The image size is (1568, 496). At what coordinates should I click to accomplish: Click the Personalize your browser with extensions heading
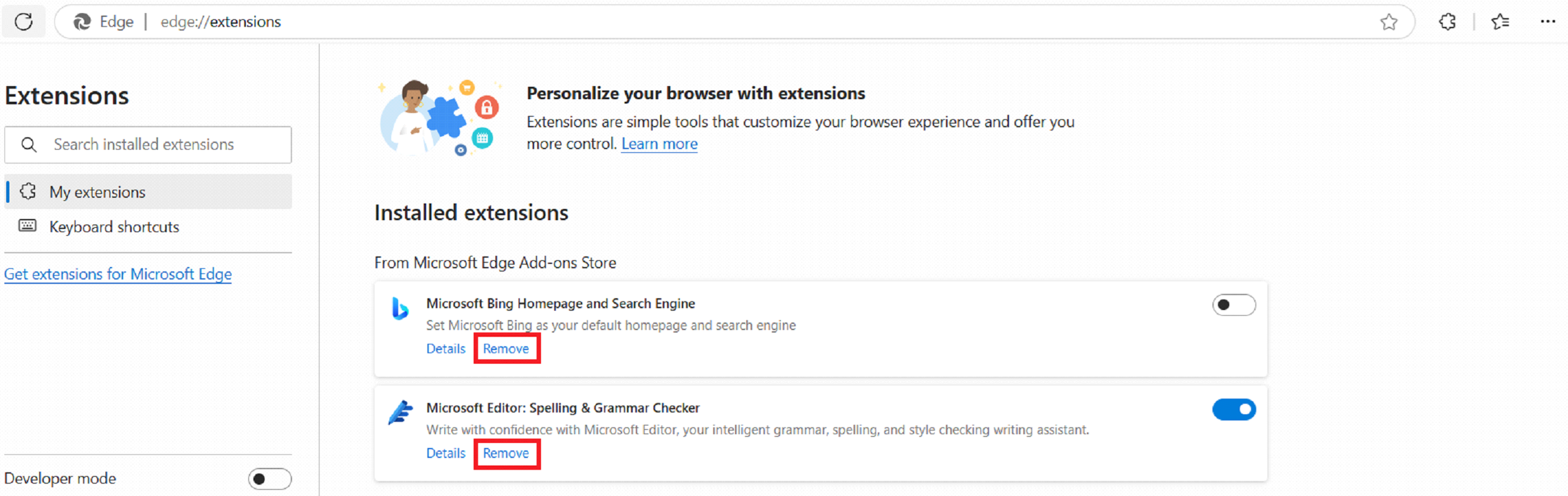pyautogui.click(x=696, y=94)
